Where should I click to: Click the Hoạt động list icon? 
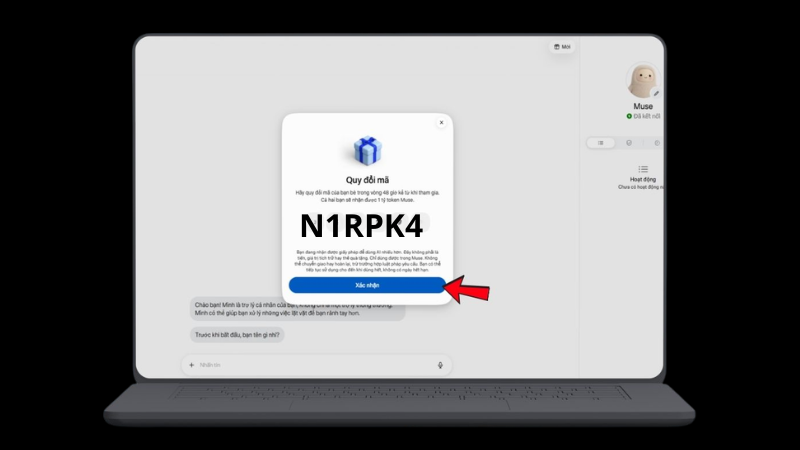point(643,169)
